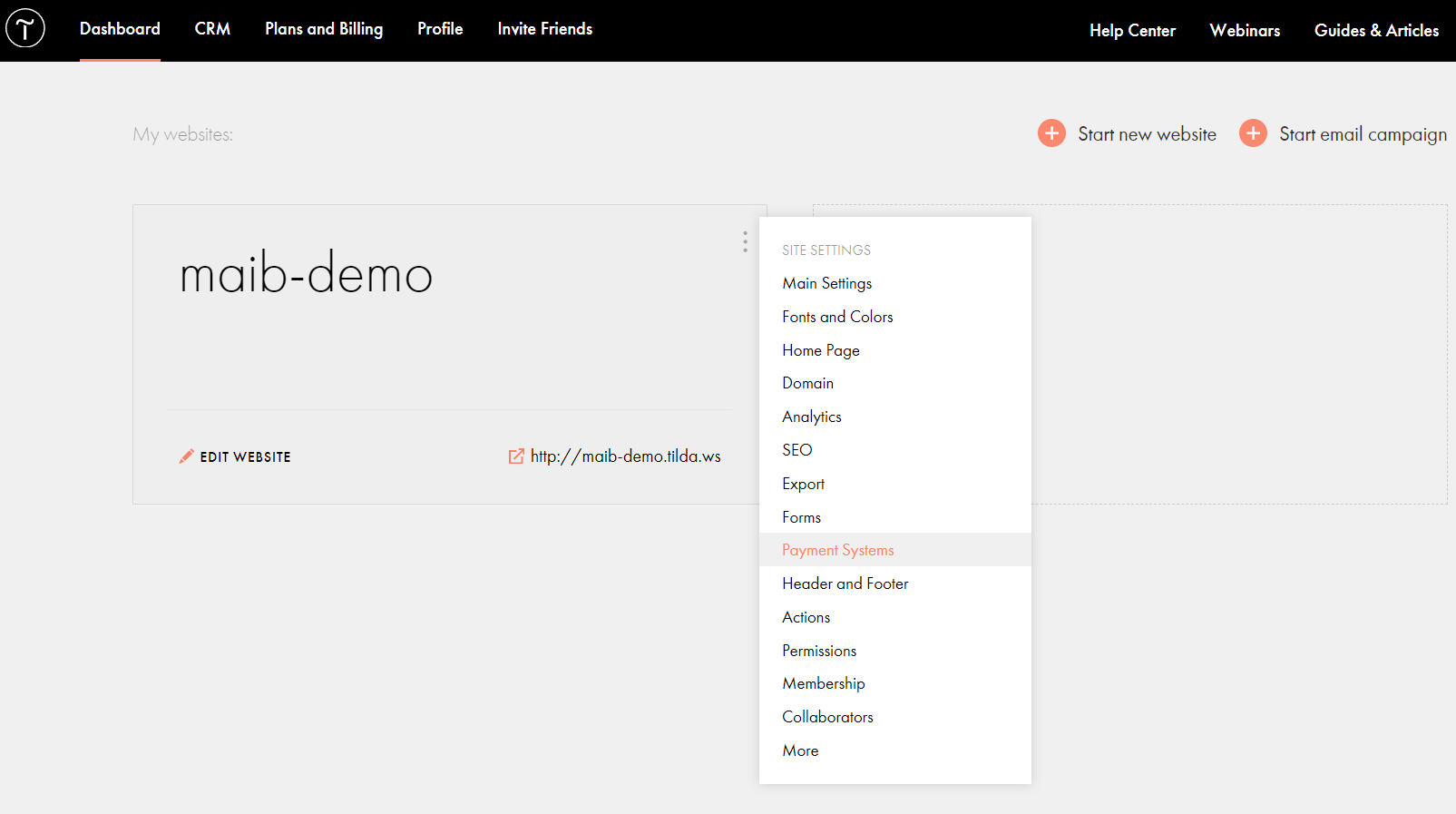Open the Profile tab
1456x814 pixels.
(440, 29)
